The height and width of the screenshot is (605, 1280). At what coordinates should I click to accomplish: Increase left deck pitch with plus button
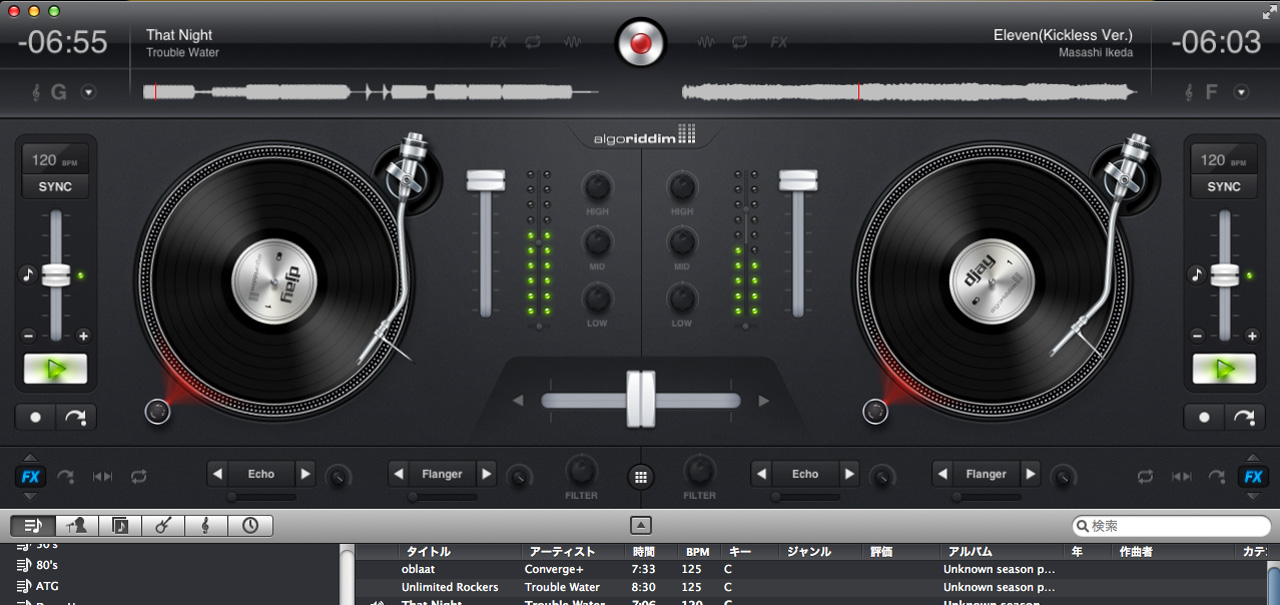click(83, 336)
